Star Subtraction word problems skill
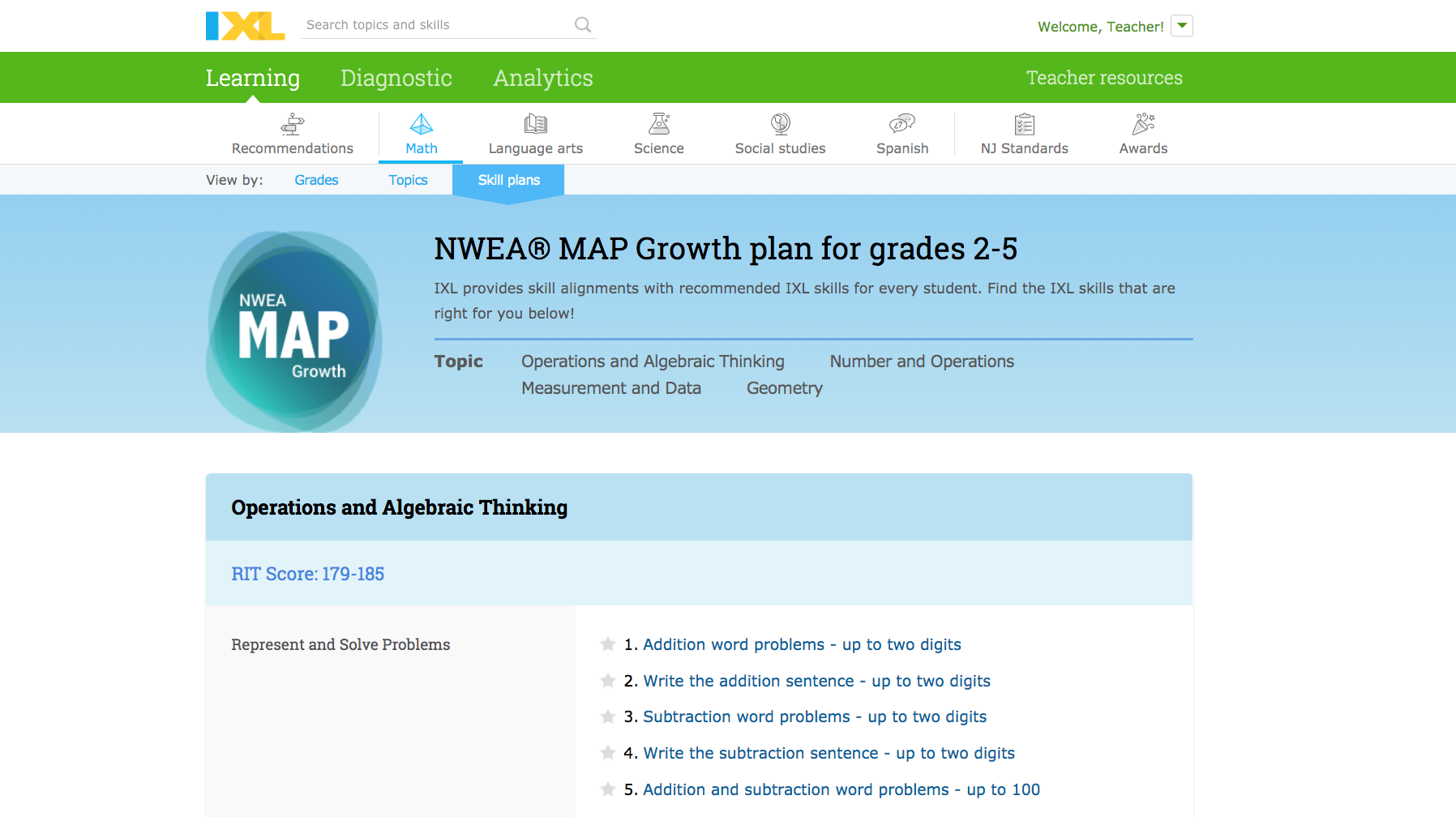This screenshot has width=1456, height=817. (608, 716)
